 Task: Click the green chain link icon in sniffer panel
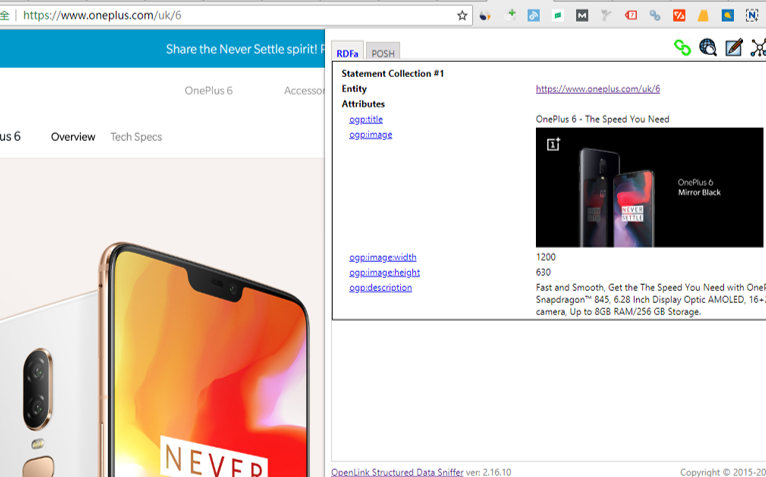point(682,47)
